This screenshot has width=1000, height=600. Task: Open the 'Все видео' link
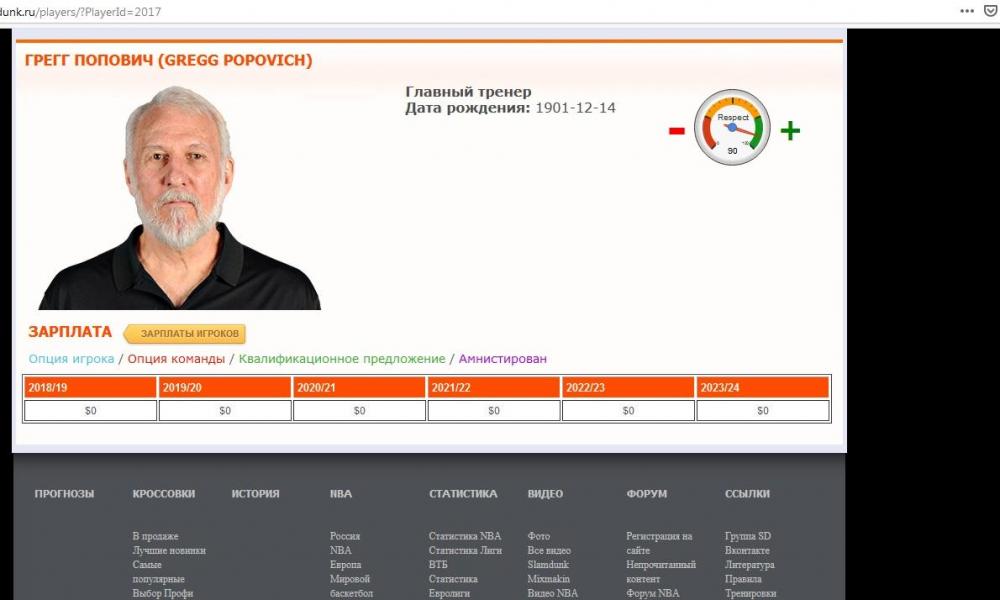(x=549, y=551)
